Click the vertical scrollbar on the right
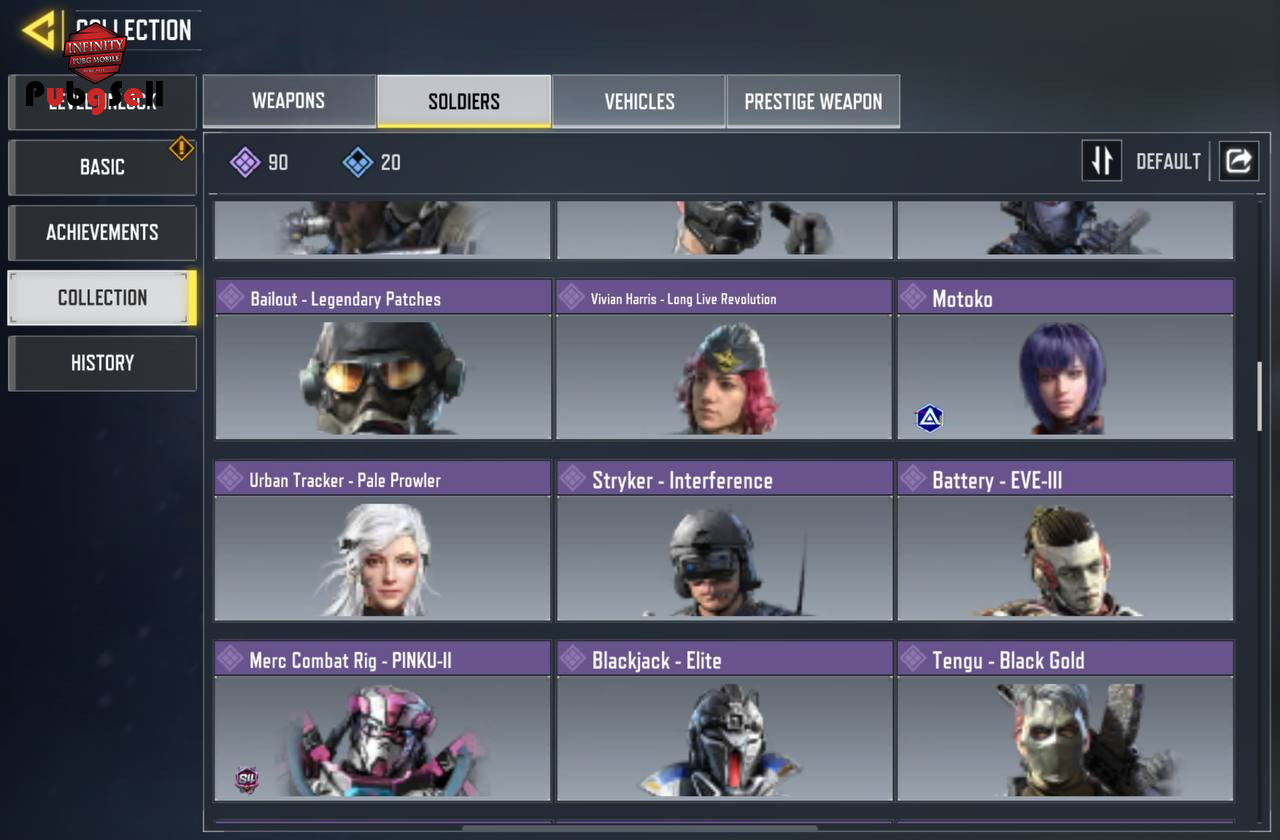The width and height of the screenshot is (1280, 840). pos(1259,396)
